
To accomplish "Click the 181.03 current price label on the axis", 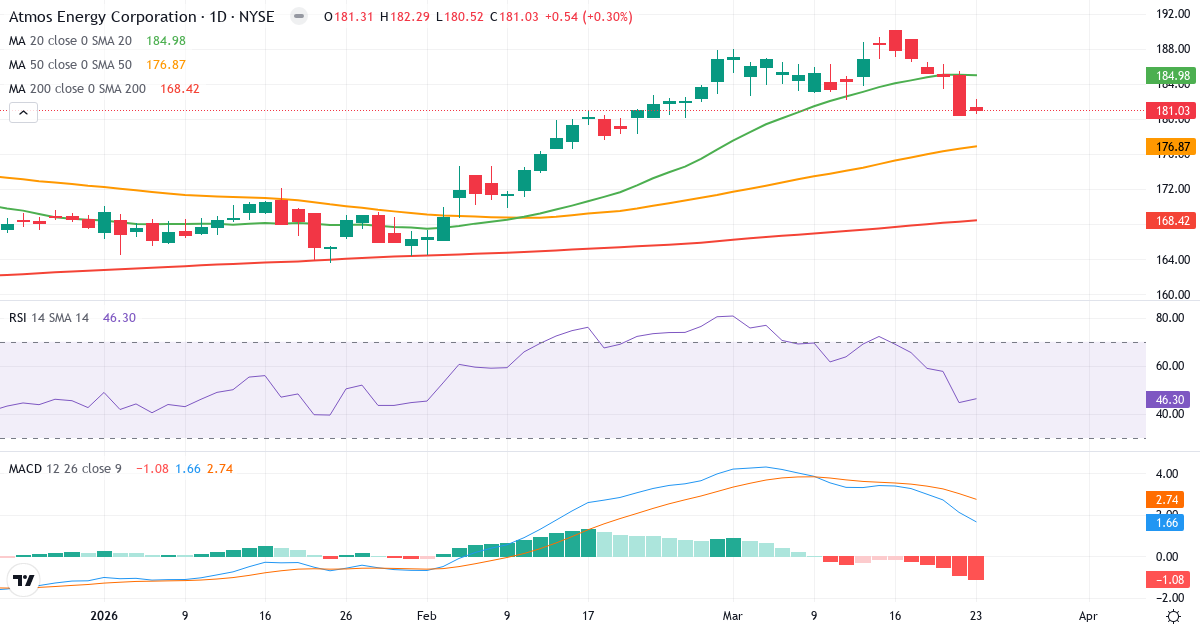I will [x=1166, y=111].
